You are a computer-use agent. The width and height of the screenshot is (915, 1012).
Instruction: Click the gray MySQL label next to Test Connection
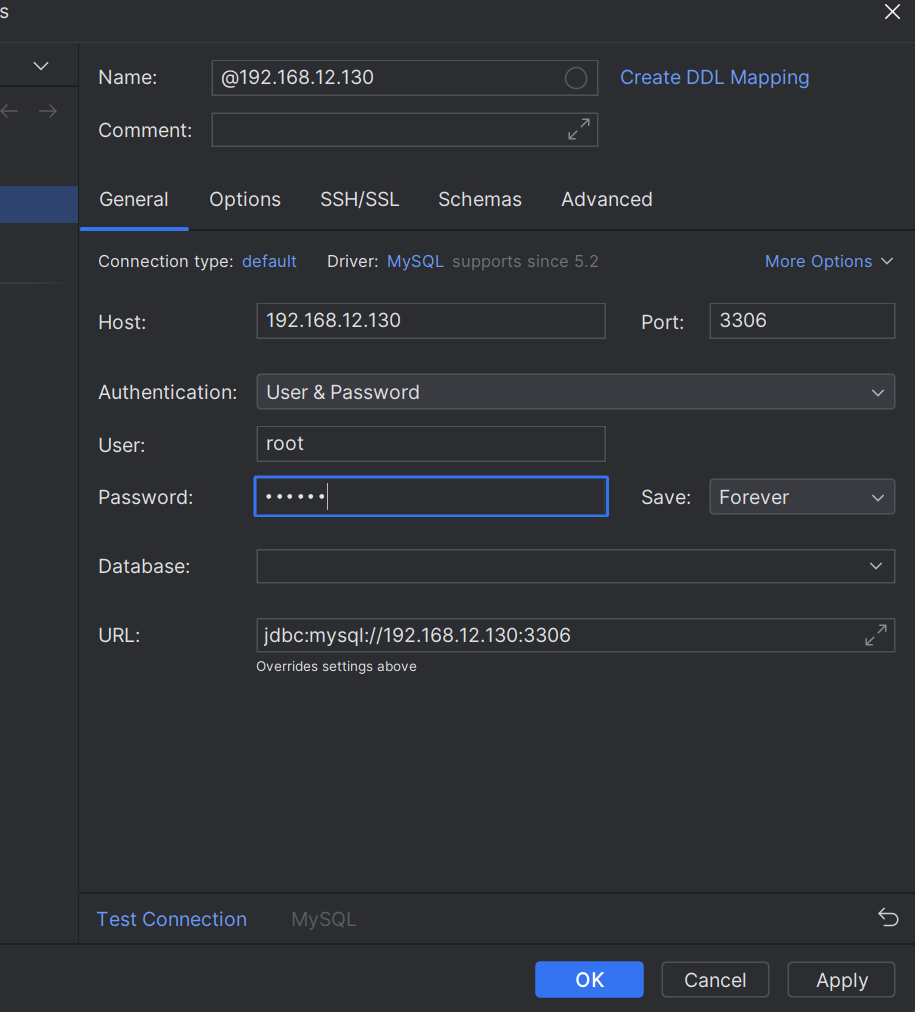point(323,919)
